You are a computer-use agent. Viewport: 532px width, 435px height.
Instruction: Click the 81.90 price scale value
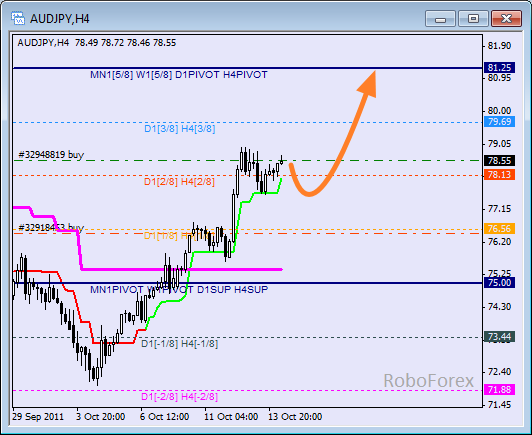(x=499, y=46)
